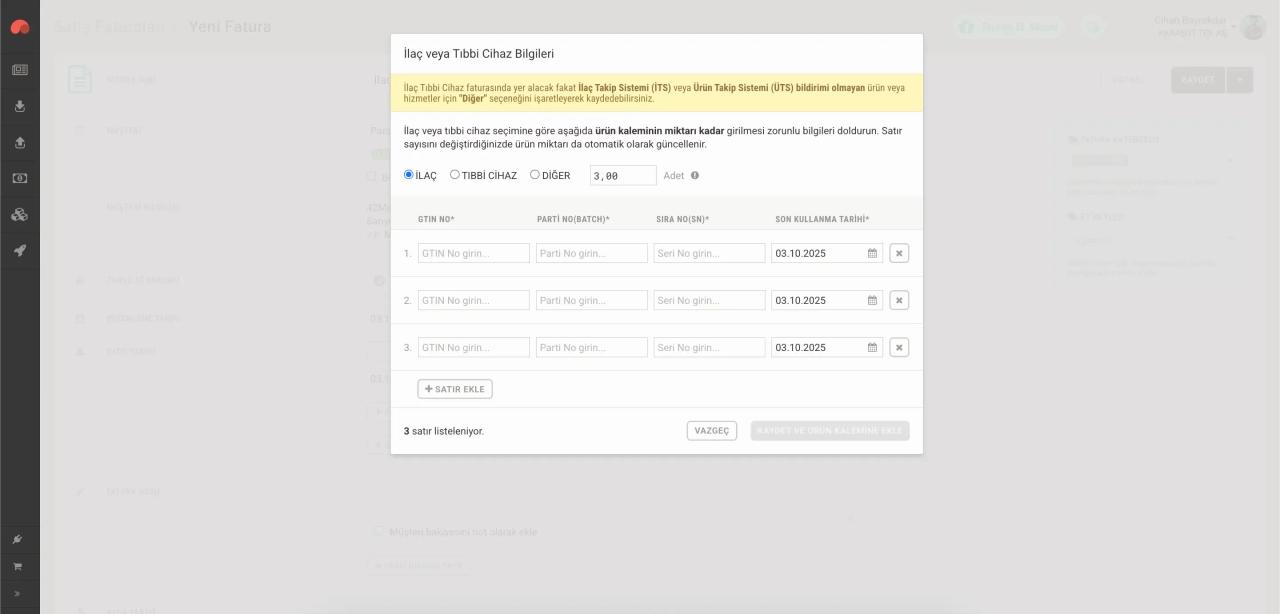This screenshot has width=1280, height=614.
Task: Click the rocket icon in left sidebar
Action: click(x=20, y=250)
